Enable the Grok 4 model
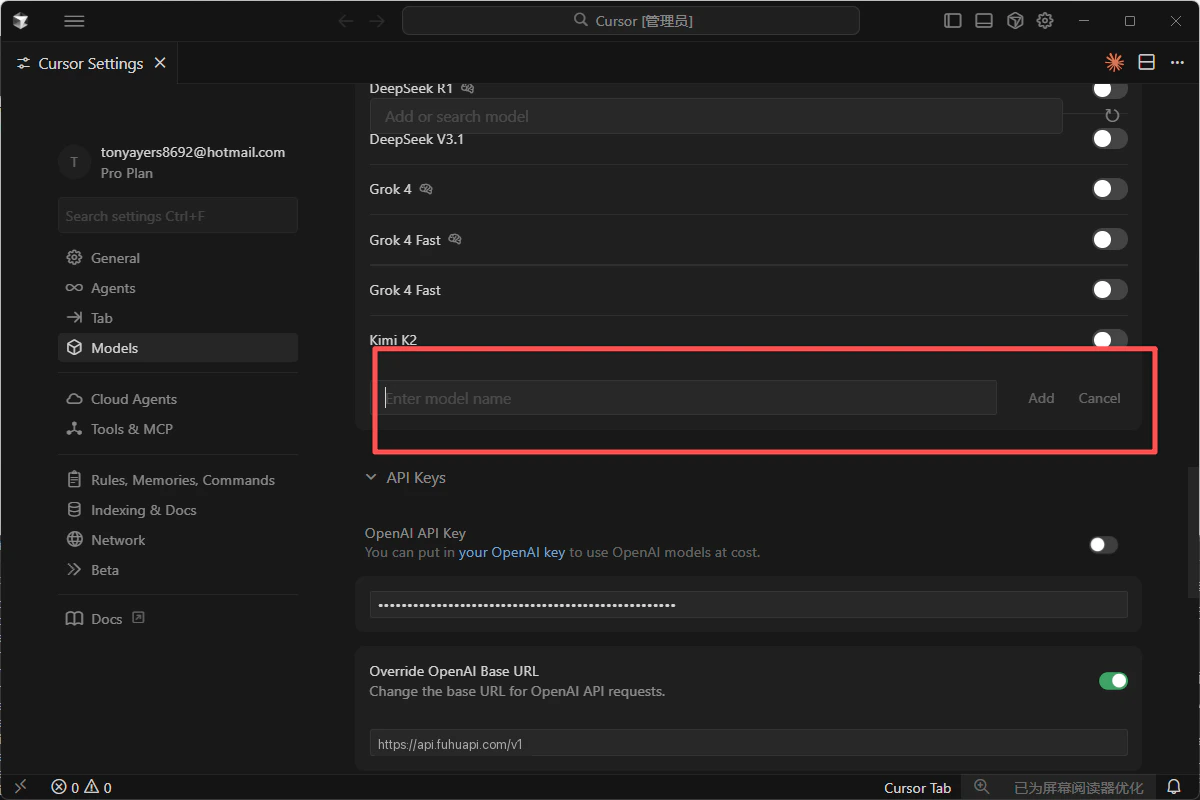The width and height of the screenshot is (1200, 800). (1110, 189)
